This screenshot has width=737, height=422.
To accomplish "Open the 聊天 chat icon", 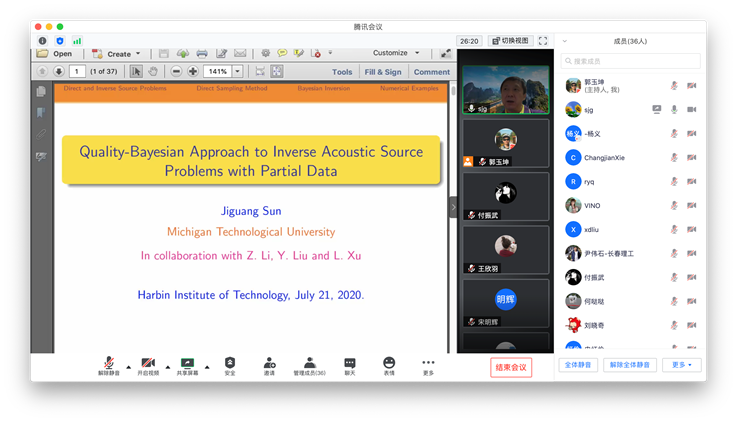I will tap(349, 362).
